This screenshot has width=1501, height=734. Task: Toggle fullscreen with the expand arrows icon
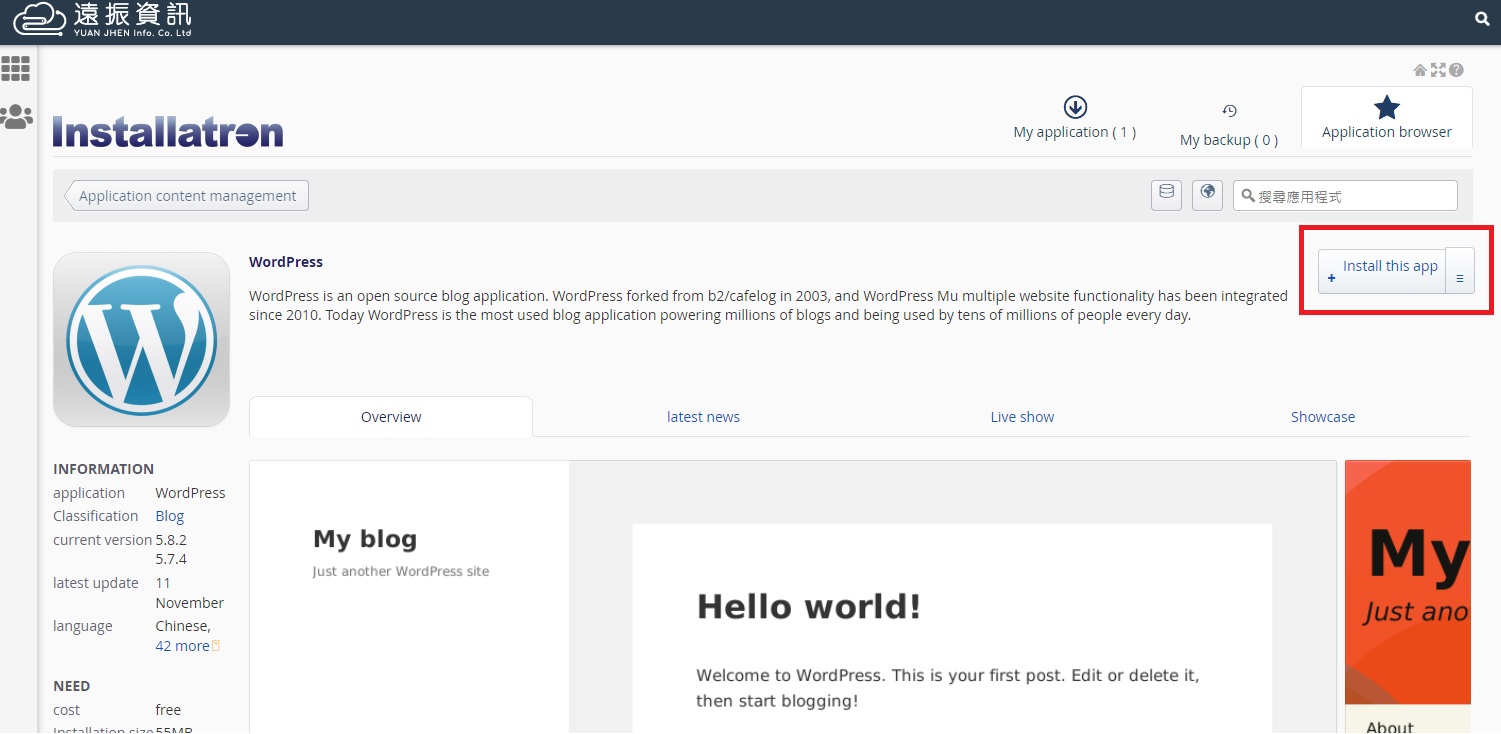point(1438,70)
